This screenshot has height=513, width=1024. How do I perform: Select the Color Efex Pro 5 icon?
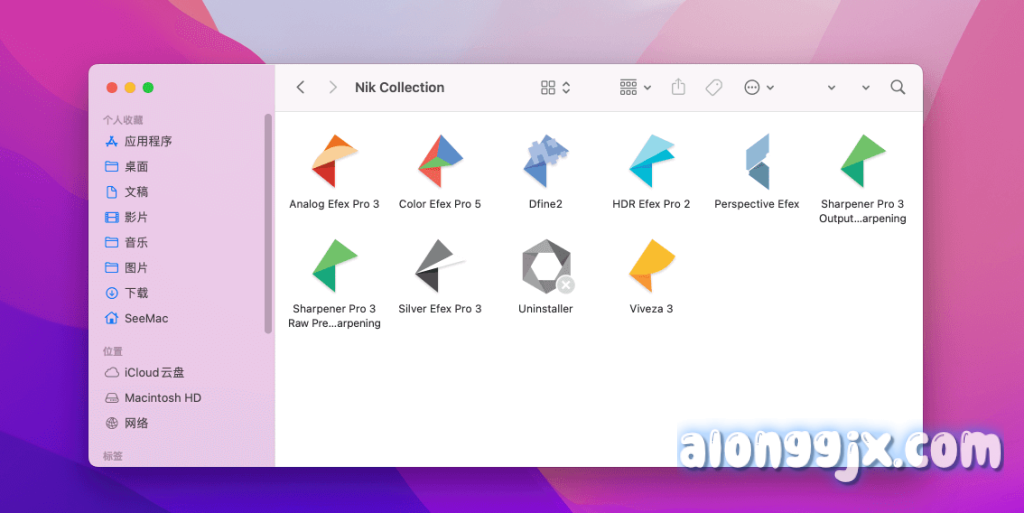440,162
